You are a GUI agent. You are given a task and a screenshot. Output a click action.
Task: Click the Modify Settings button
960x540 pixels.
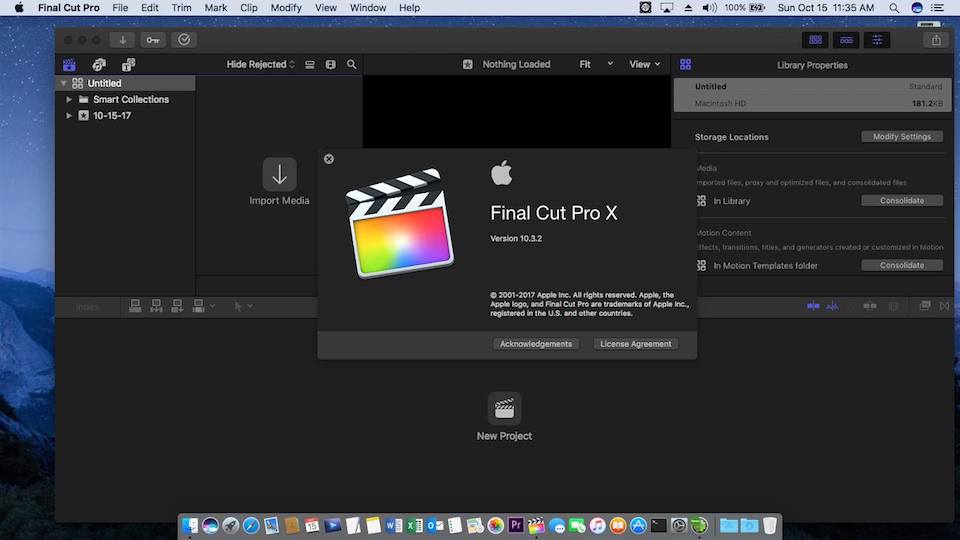pyautogui.click(x=901, y=137)
